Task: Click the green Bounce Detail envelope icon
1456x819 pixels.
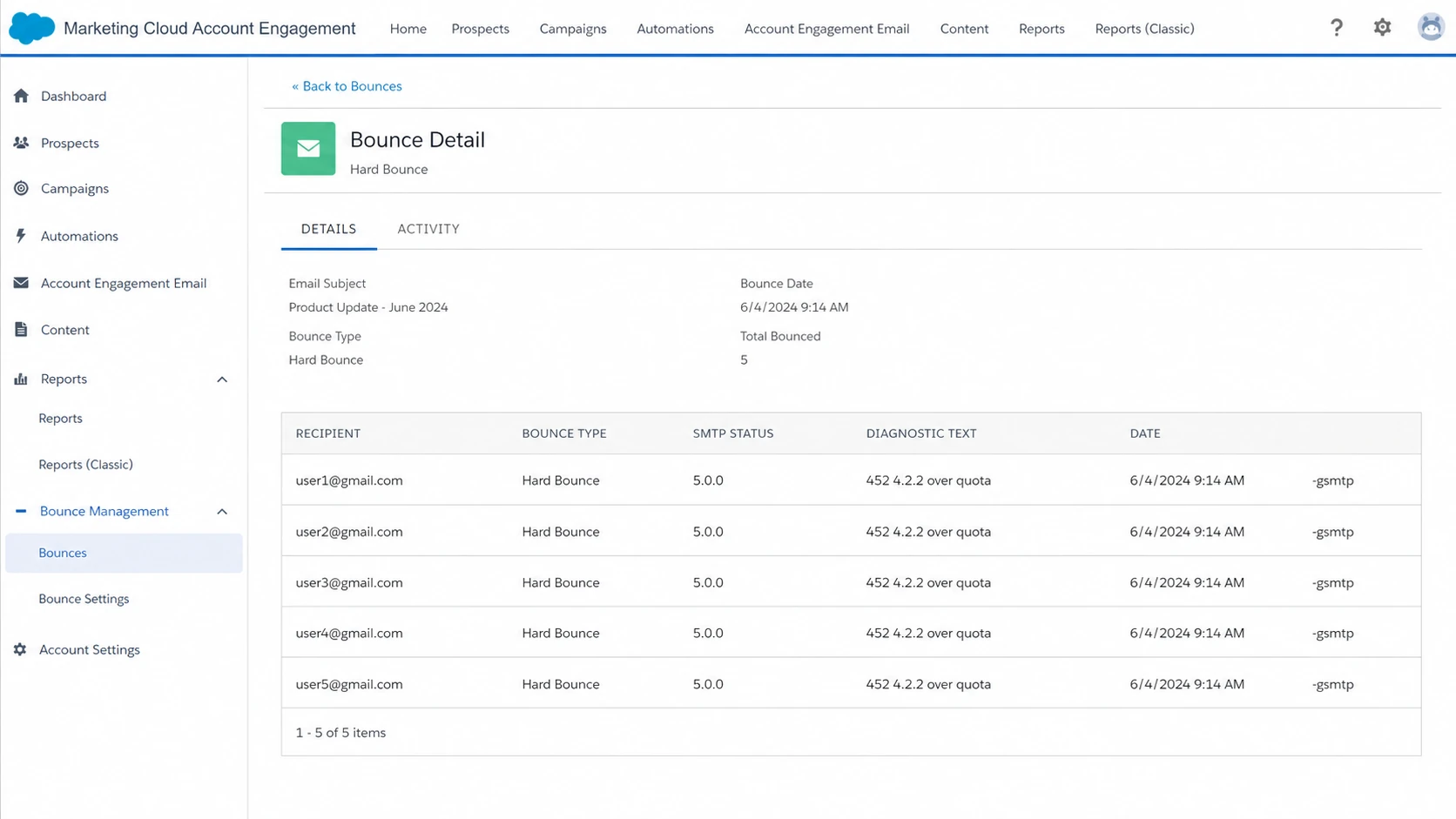Action: coord(308,149)
